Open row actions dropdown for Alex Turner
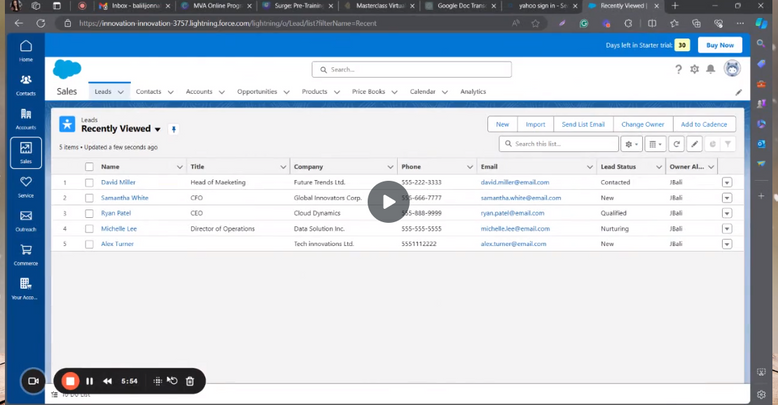The image size is (778, 405). point(727,244)
